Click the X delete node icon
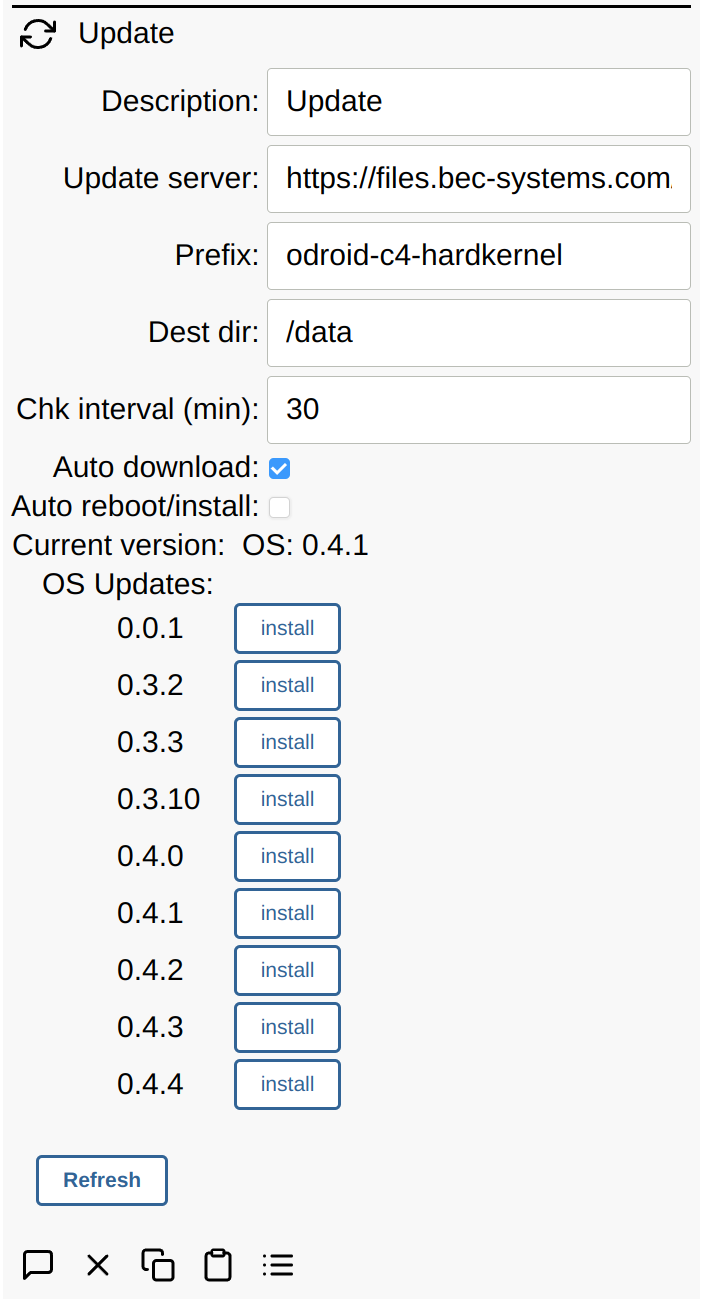 tap(98, 1265)
